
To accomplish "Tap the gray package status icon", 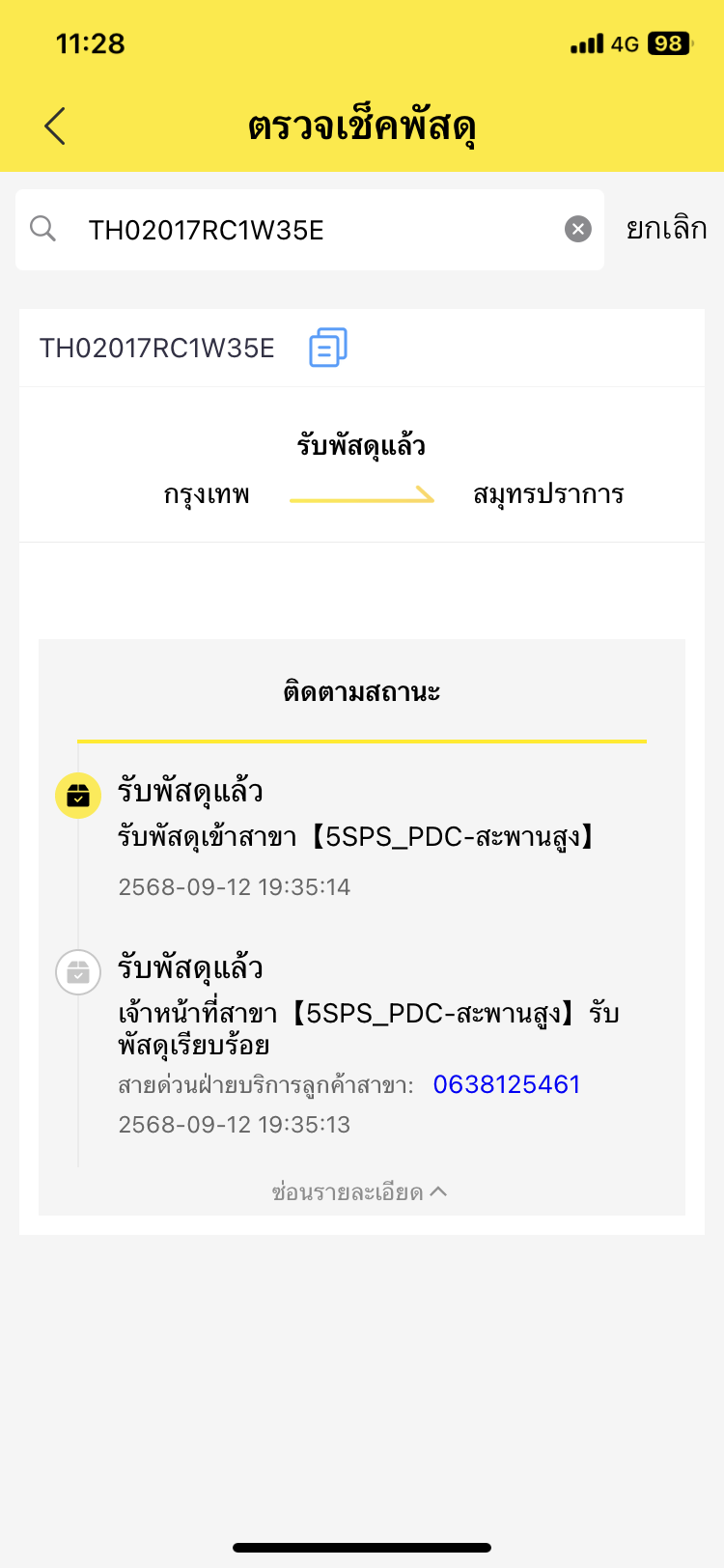I will point(78,972).
